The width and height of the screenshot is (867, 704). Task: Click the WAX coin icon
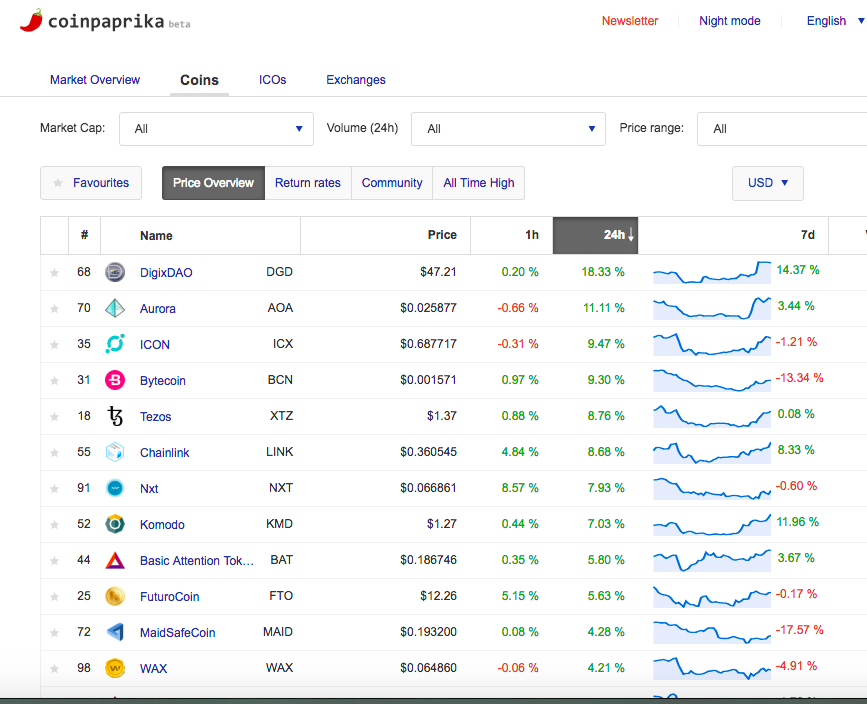115,668
